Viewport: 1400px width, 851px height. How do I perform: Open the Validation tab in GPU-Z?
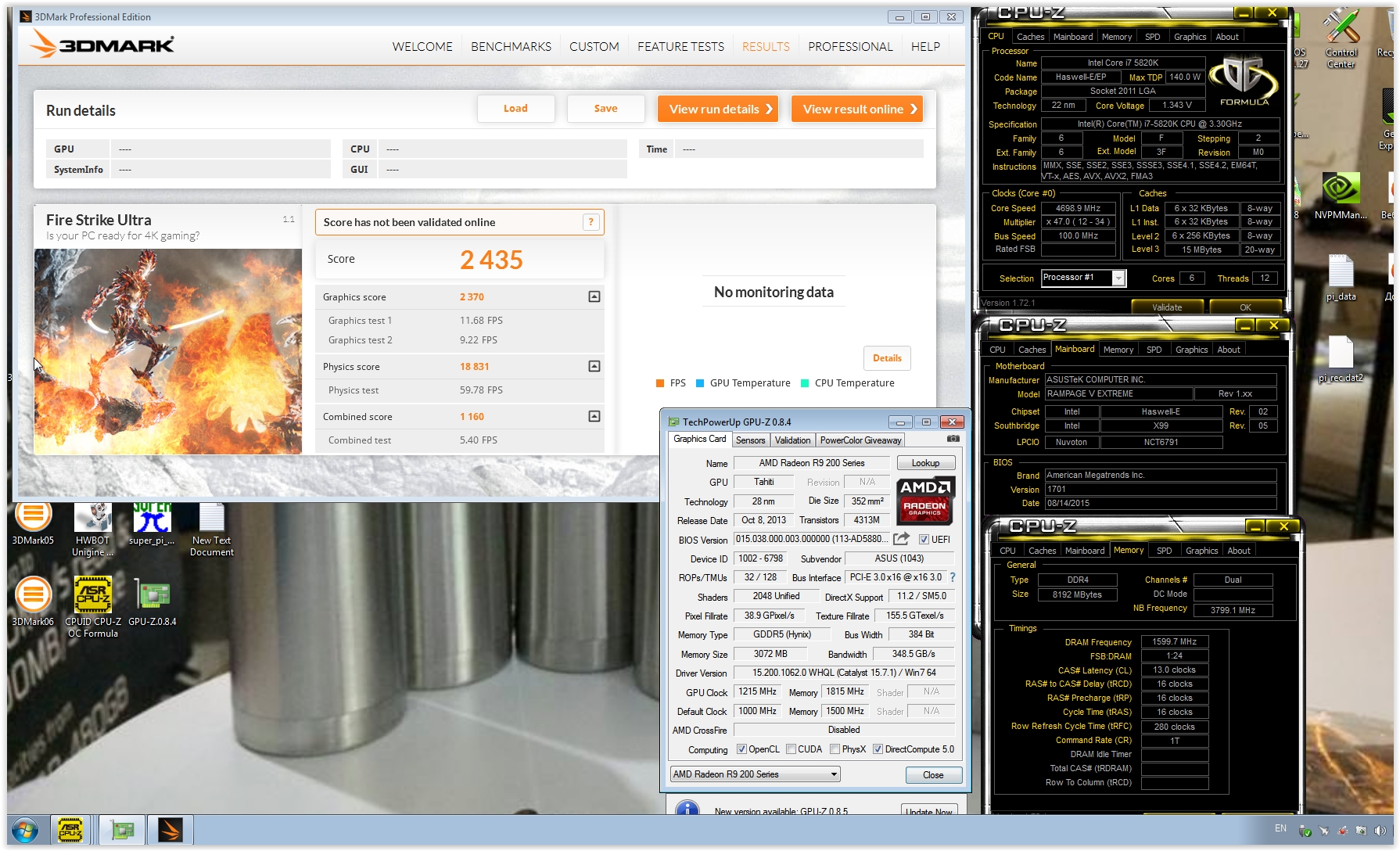pos(792,440)
